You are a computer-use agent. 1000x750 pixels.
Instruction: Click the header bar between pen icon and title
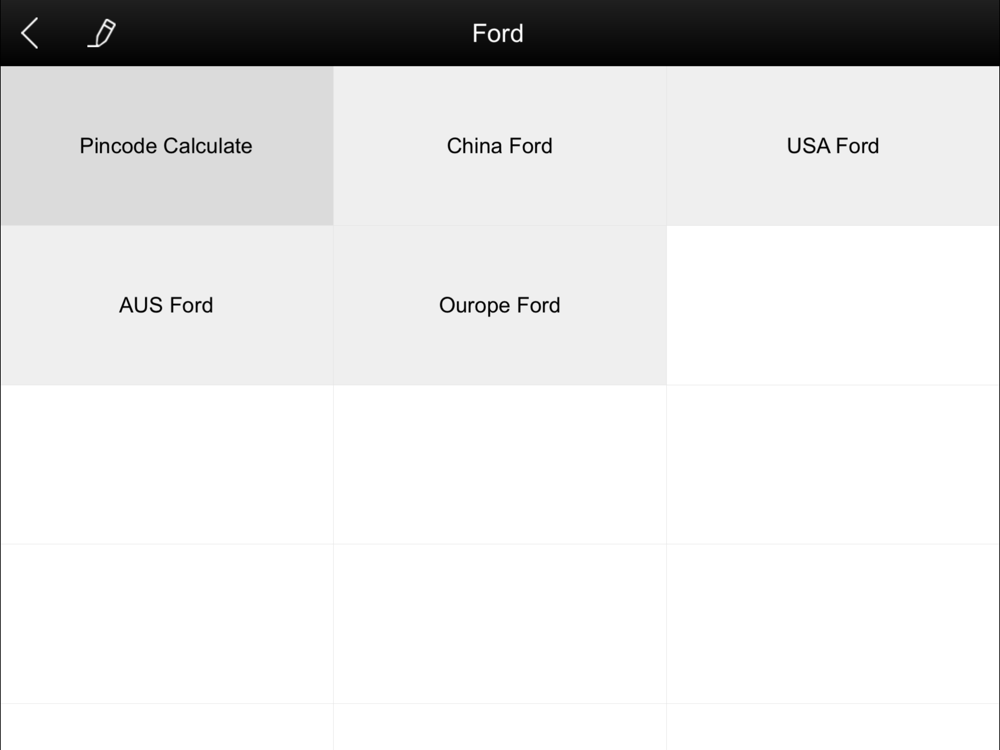coord(290,33)
